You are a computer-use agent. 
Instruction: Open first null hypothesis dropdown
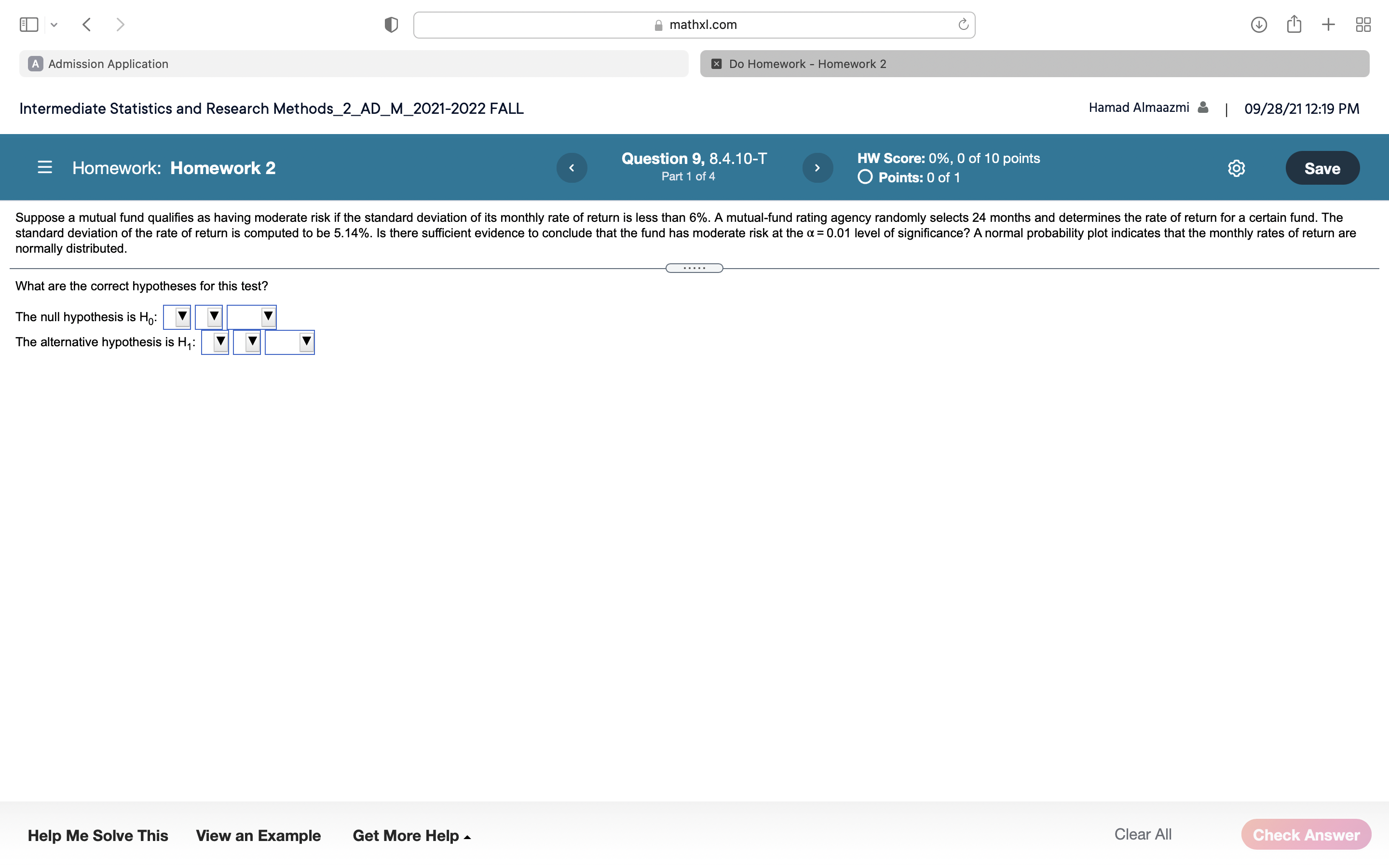point(177,317)
